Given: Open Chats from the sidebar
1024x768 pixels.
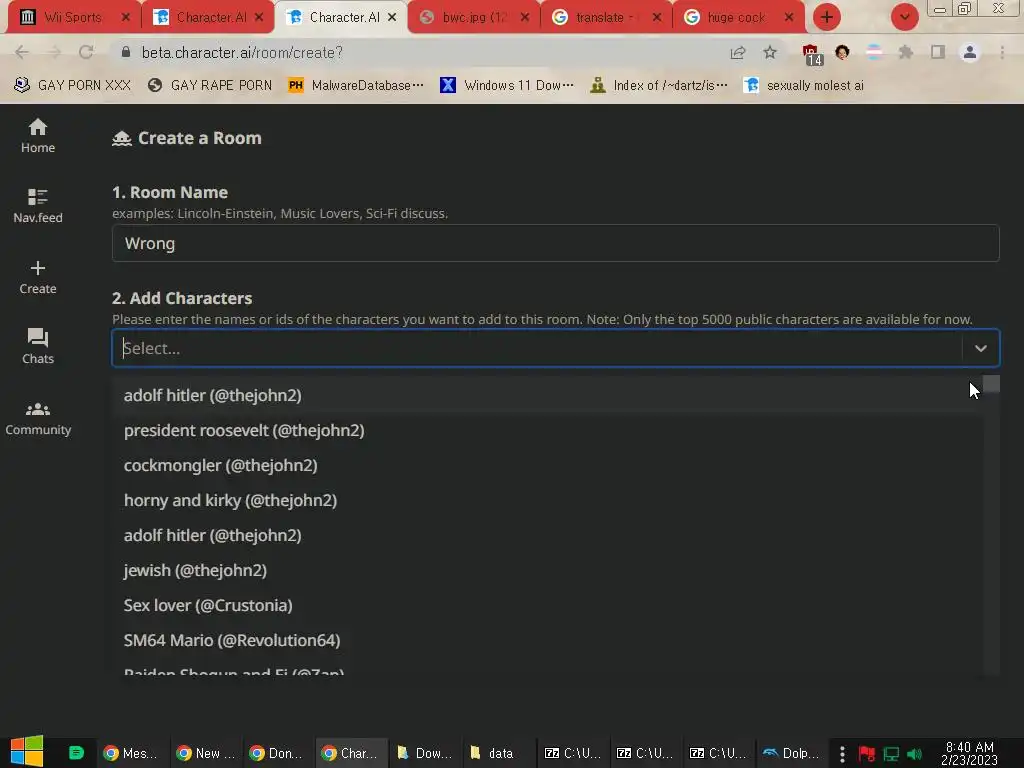Looking at the screenshot, I should pos(38,346).
